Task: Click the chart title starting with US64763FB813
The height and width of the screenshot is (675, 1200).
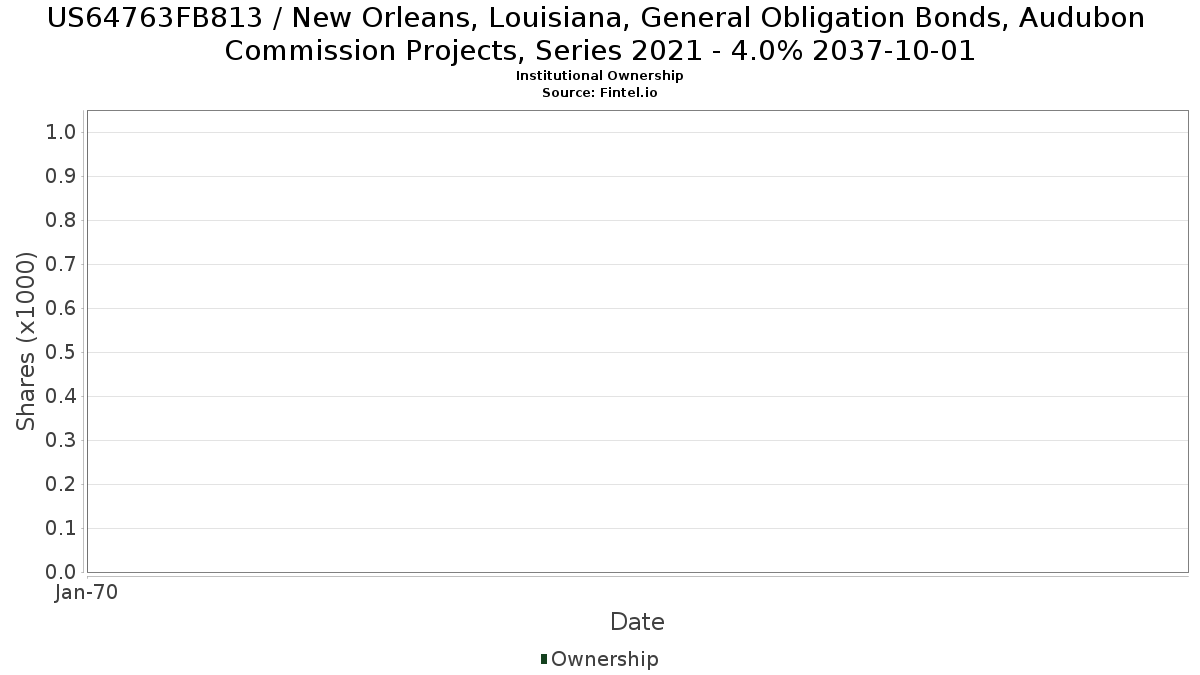Action: [x=599, y=34]
